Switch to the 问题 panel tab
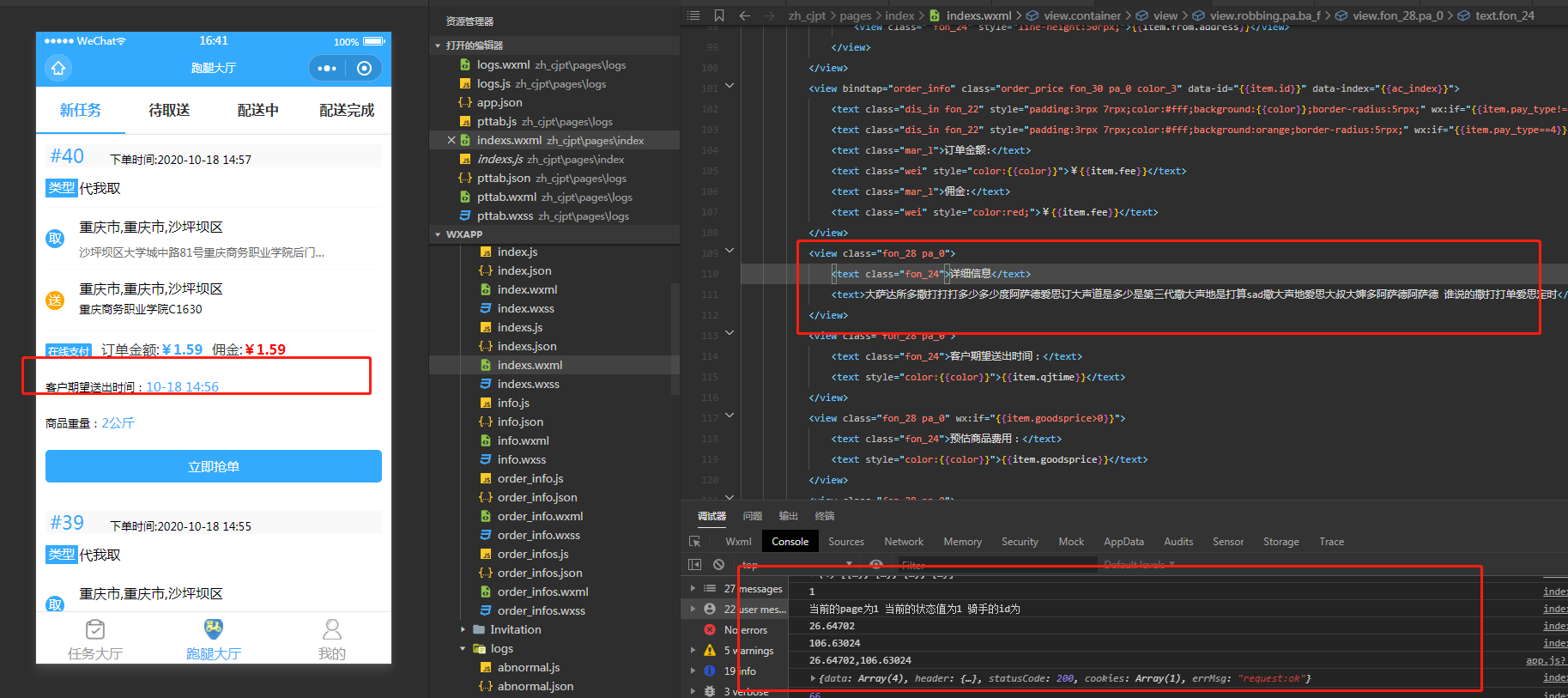Viewport: 1568px width, 698px height. tap(753, 516)
